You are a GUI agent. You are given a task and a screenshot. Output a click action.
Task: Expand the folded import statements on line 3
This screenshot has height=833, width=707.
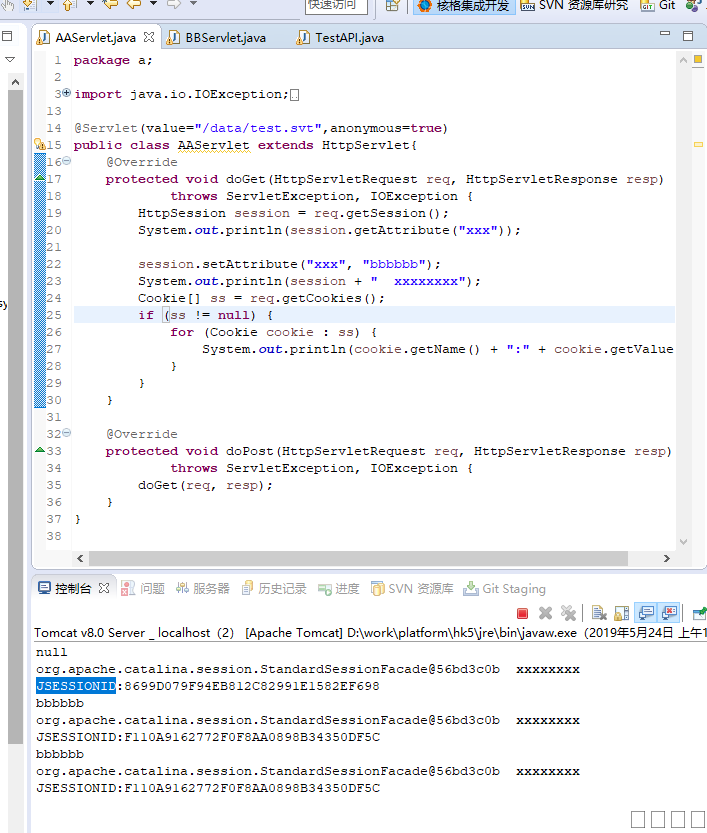coord(66,93)
